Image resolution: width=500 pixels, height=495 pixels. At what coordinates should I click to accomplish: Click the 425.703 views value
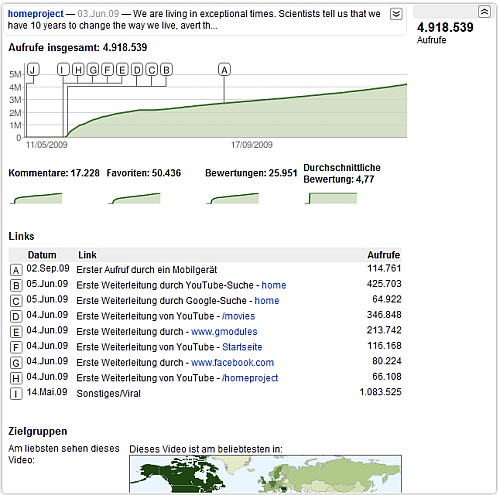(384, 284)
